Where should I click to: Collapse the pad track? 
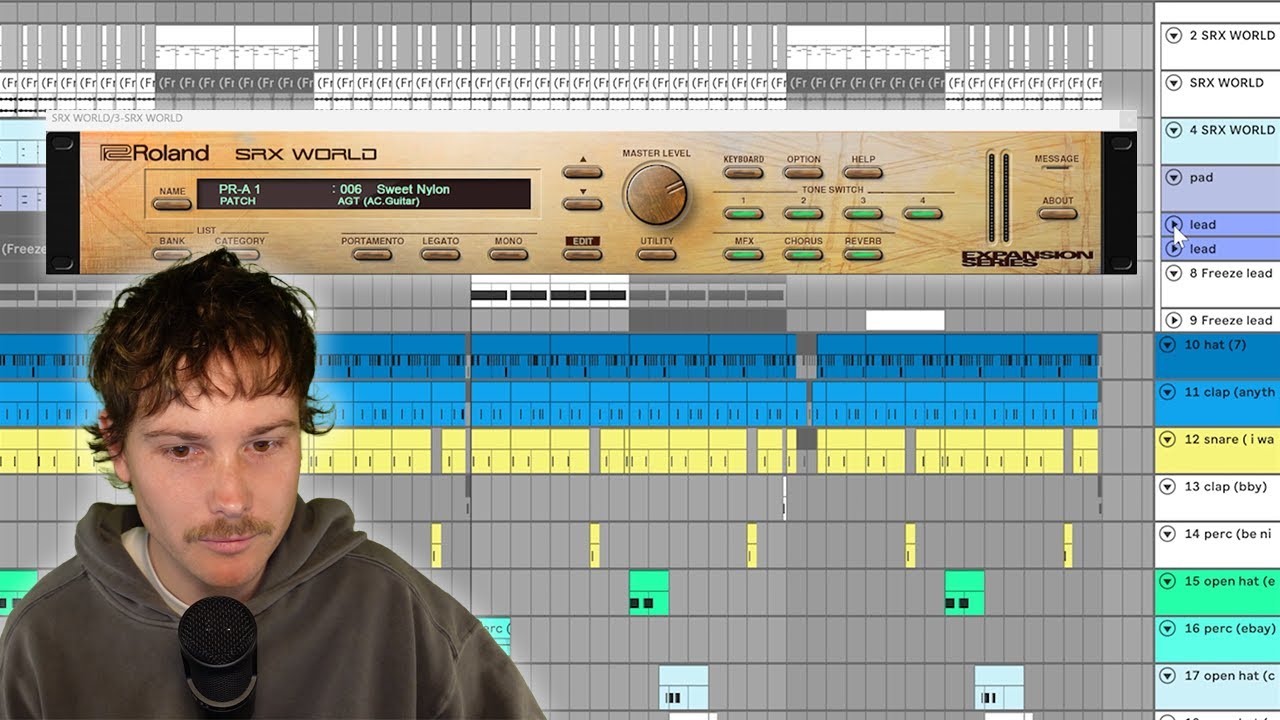point(1174,177)
